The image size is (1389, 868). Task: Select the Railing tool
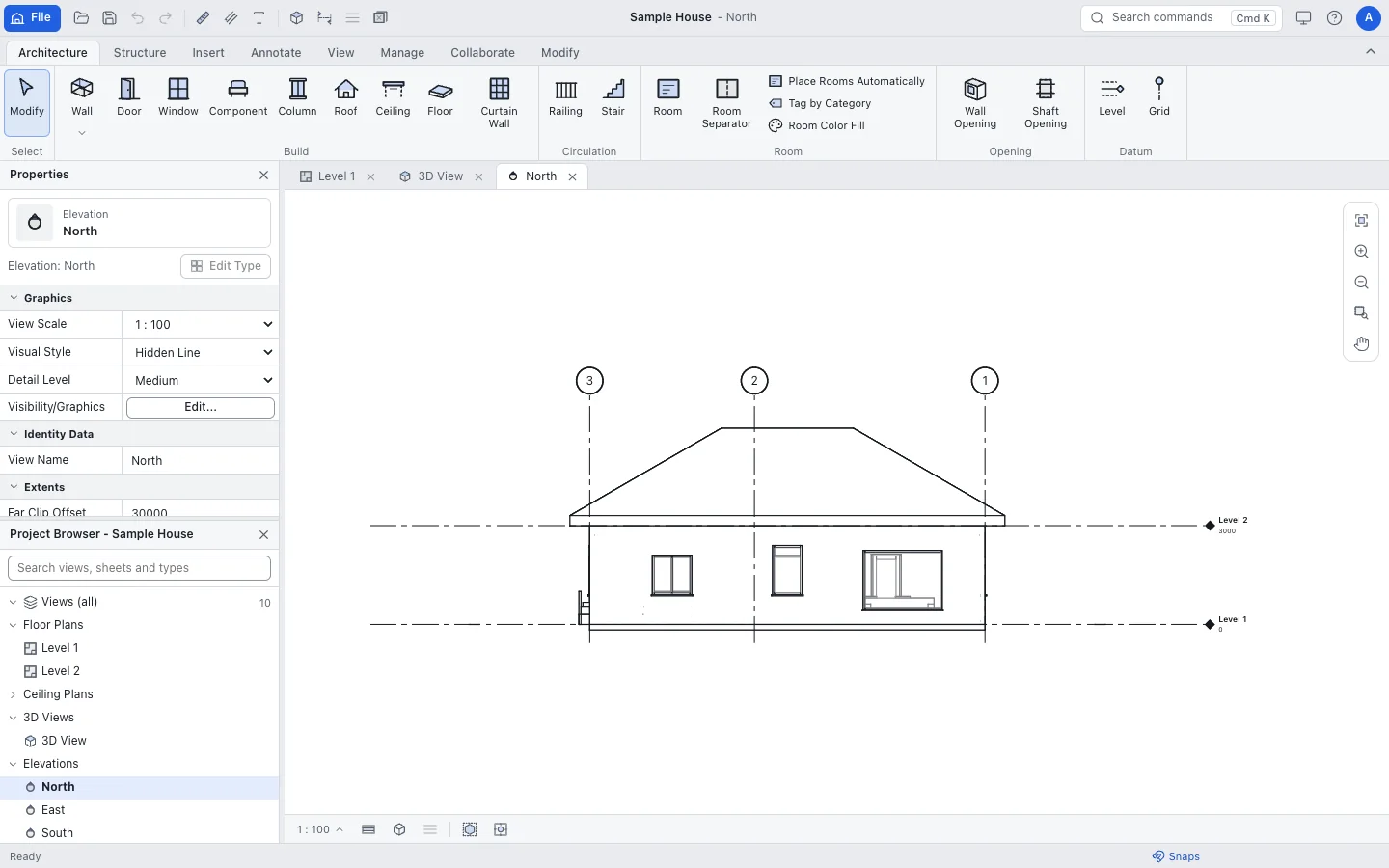coord(565,96)
